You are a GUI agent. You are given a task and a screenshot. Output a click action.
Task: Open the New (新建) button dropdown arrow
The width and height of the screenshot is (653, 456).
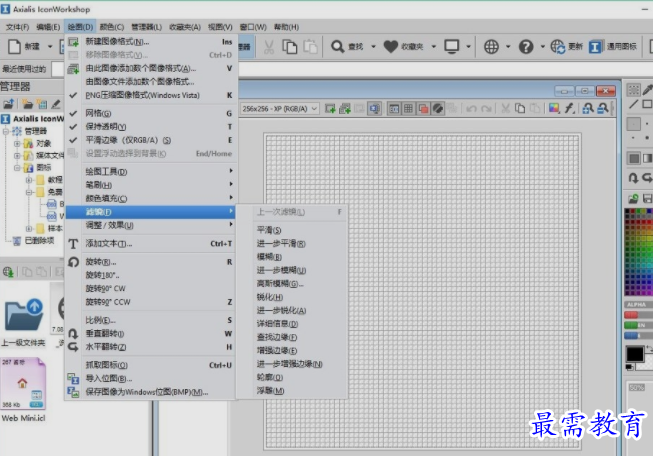point(50,46)
